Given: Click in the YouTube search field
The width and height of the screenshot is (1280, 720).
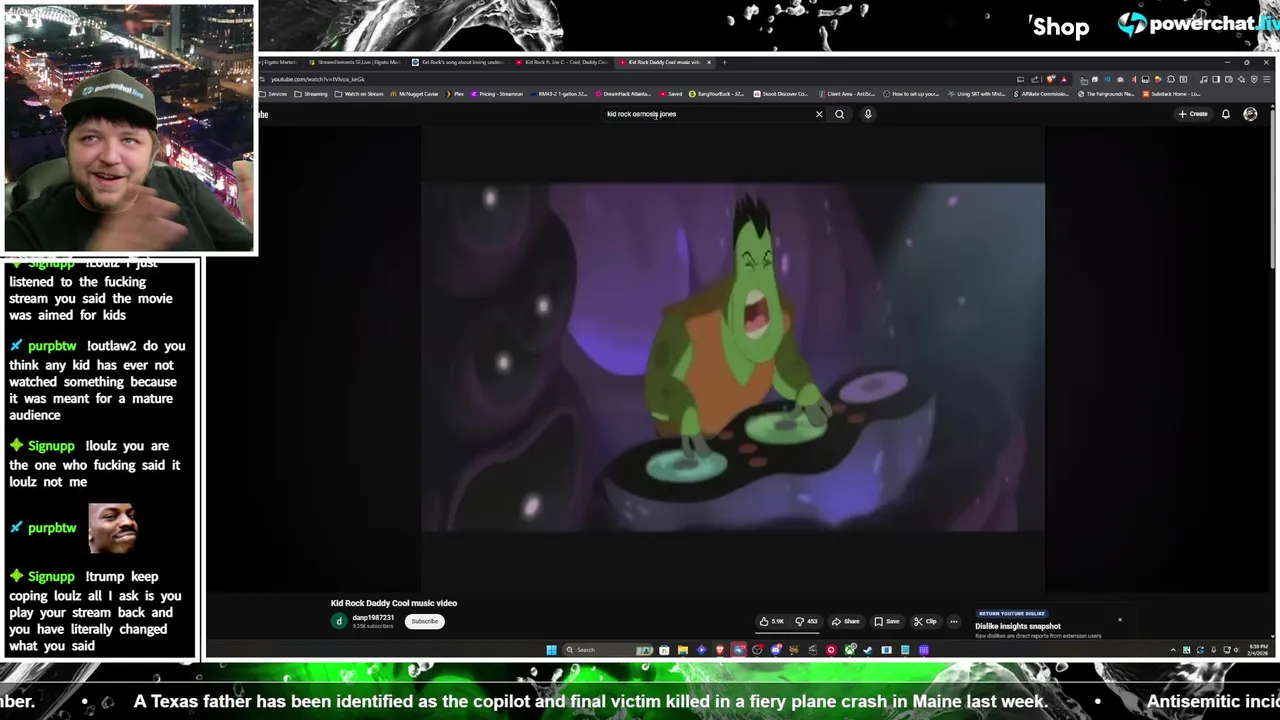Looking at the screenshot, I should 707,114.
